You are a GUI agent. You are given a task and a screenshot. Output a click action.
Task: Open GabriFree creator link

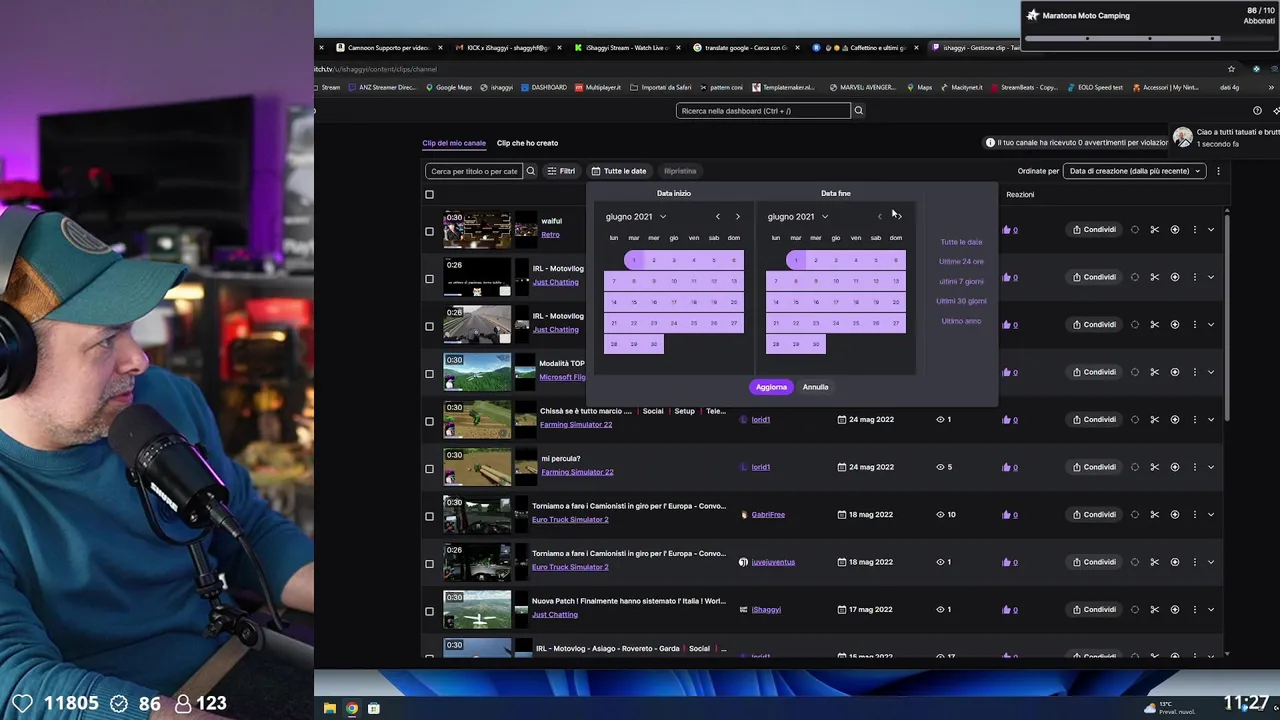click(x=768, y=515)
